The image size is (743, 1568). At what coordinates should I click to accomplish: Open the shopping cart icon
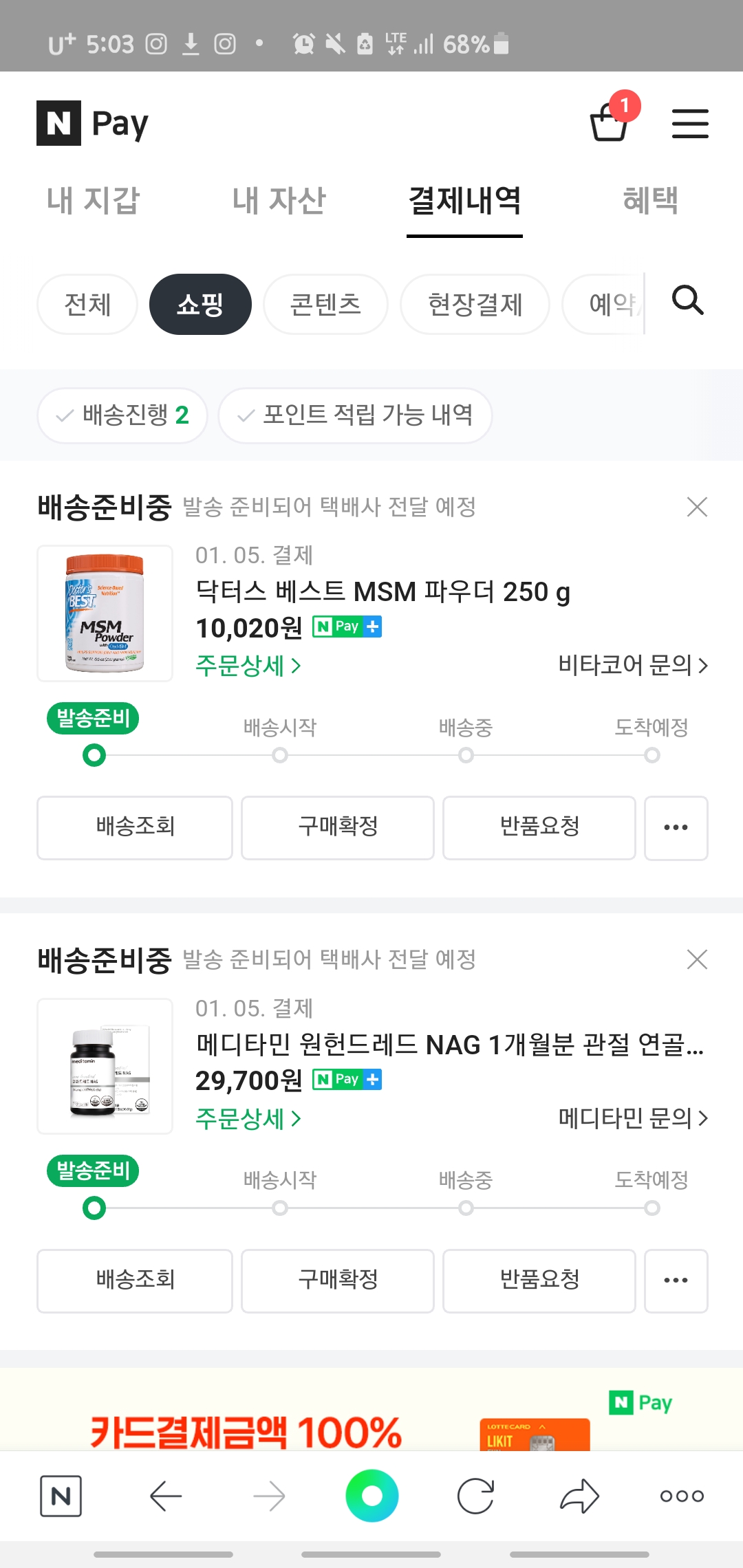610,123
